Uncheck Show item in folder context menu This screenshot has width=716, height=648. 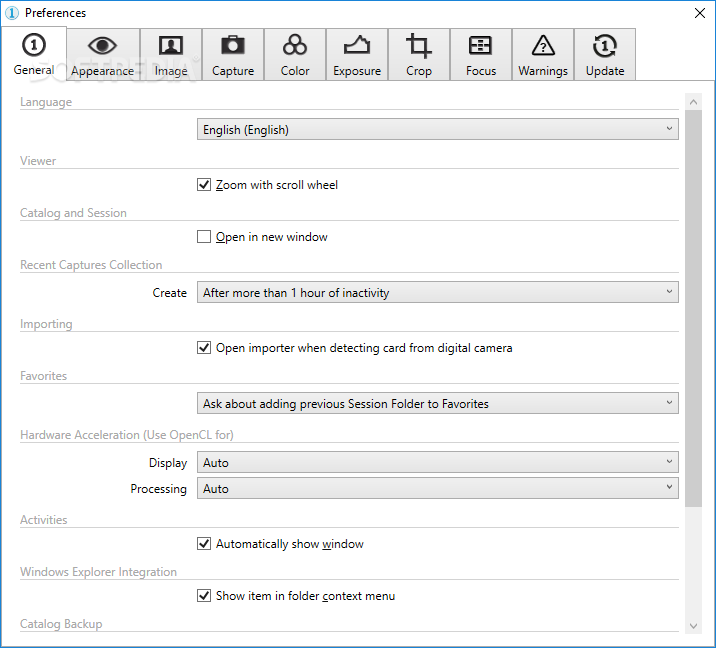[x=204, y=596]
